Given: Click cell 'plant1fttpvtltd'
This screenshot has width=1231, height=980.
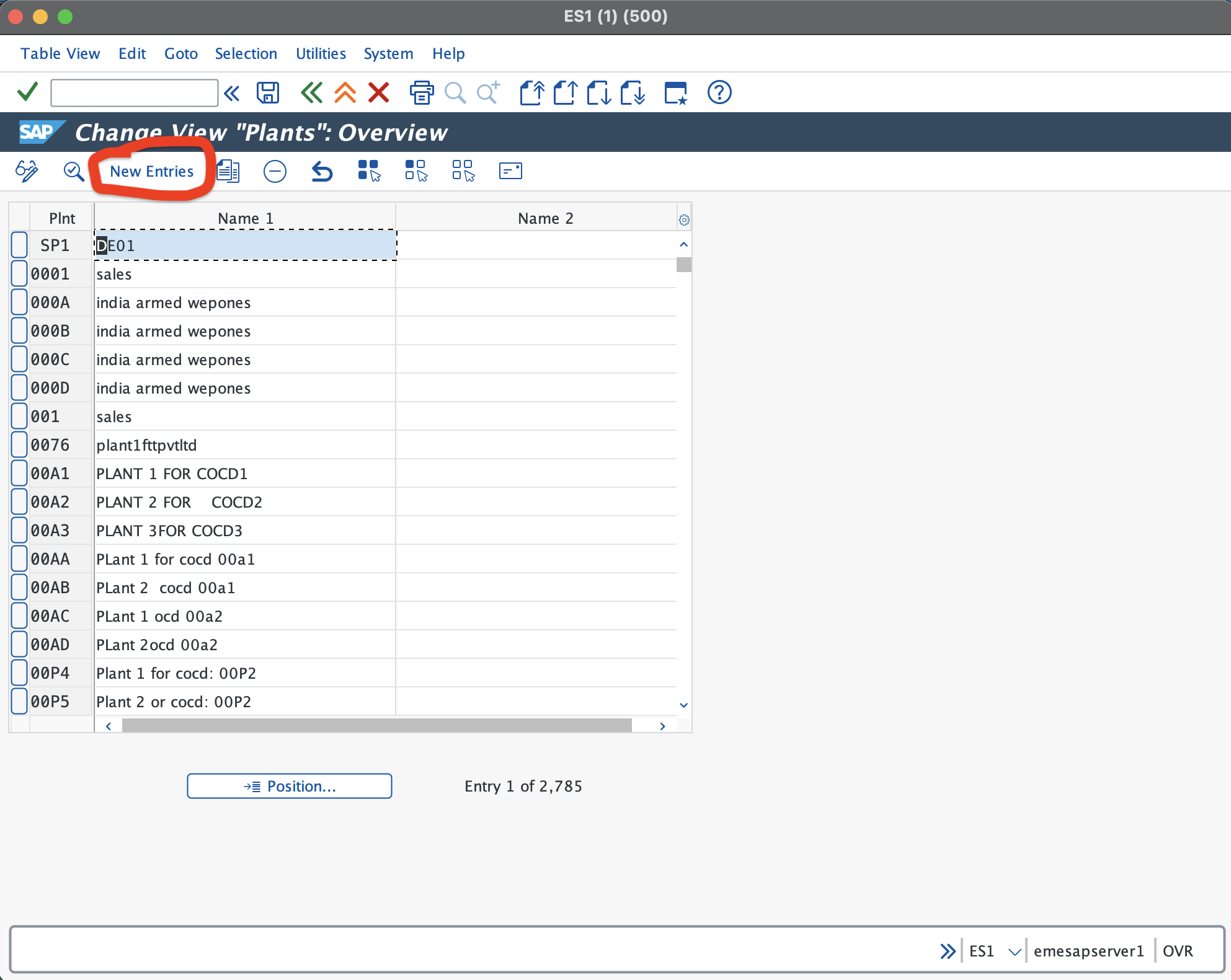Looking at the screenshot, I should point(246,445).
